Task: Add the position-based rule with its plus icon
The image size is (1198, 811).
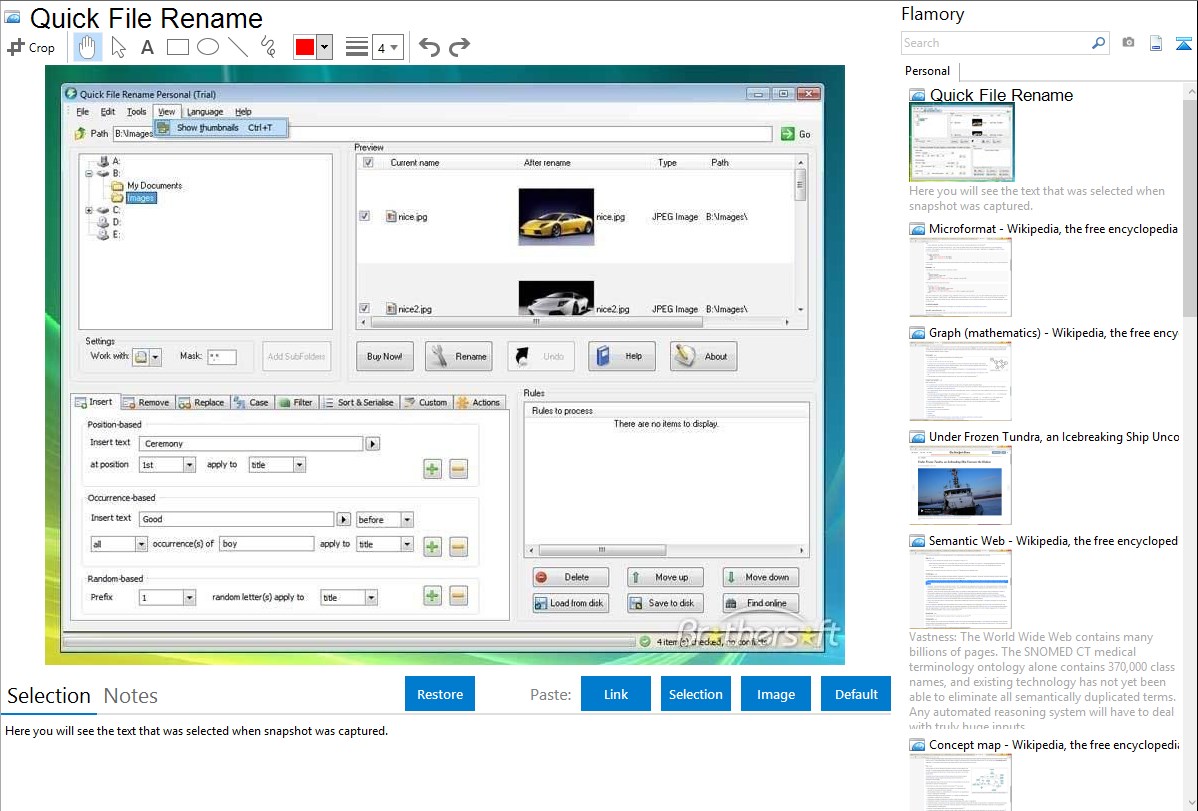Action: [432, 469]
